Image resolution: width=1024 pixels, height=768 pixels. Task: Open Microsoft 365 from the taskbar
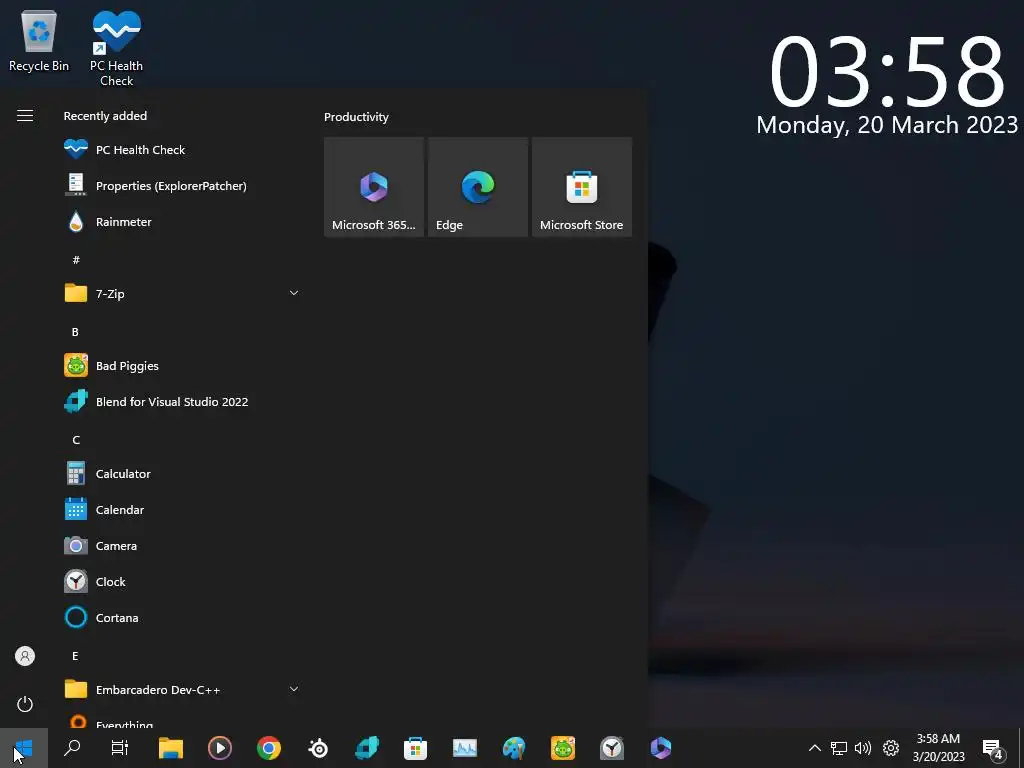661,748
